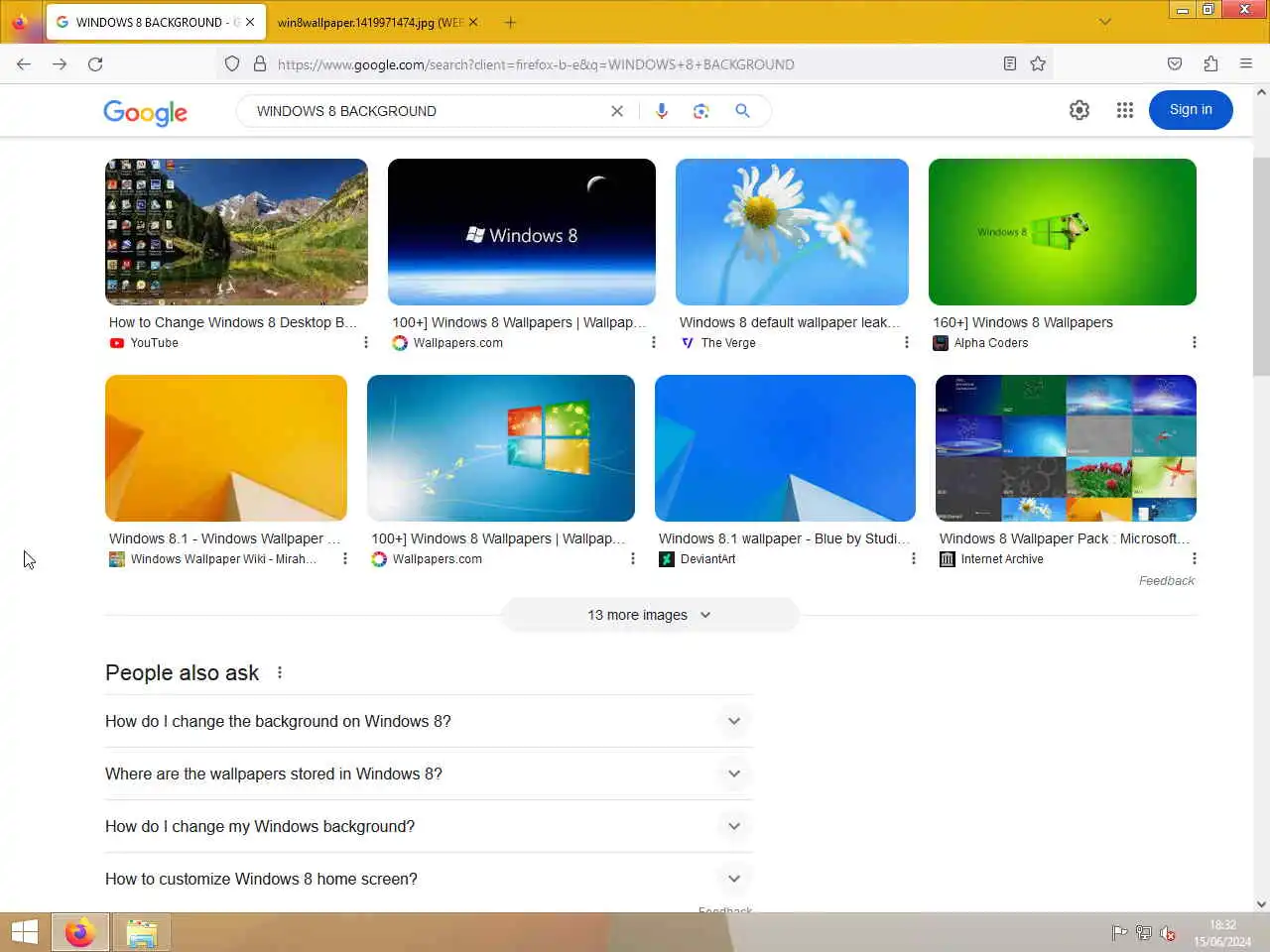This screenshot has width=1270, height=952.
Task: Open the mountain lake desktop thumbnail
Action: pyautogui.click(x=236, y=232)
